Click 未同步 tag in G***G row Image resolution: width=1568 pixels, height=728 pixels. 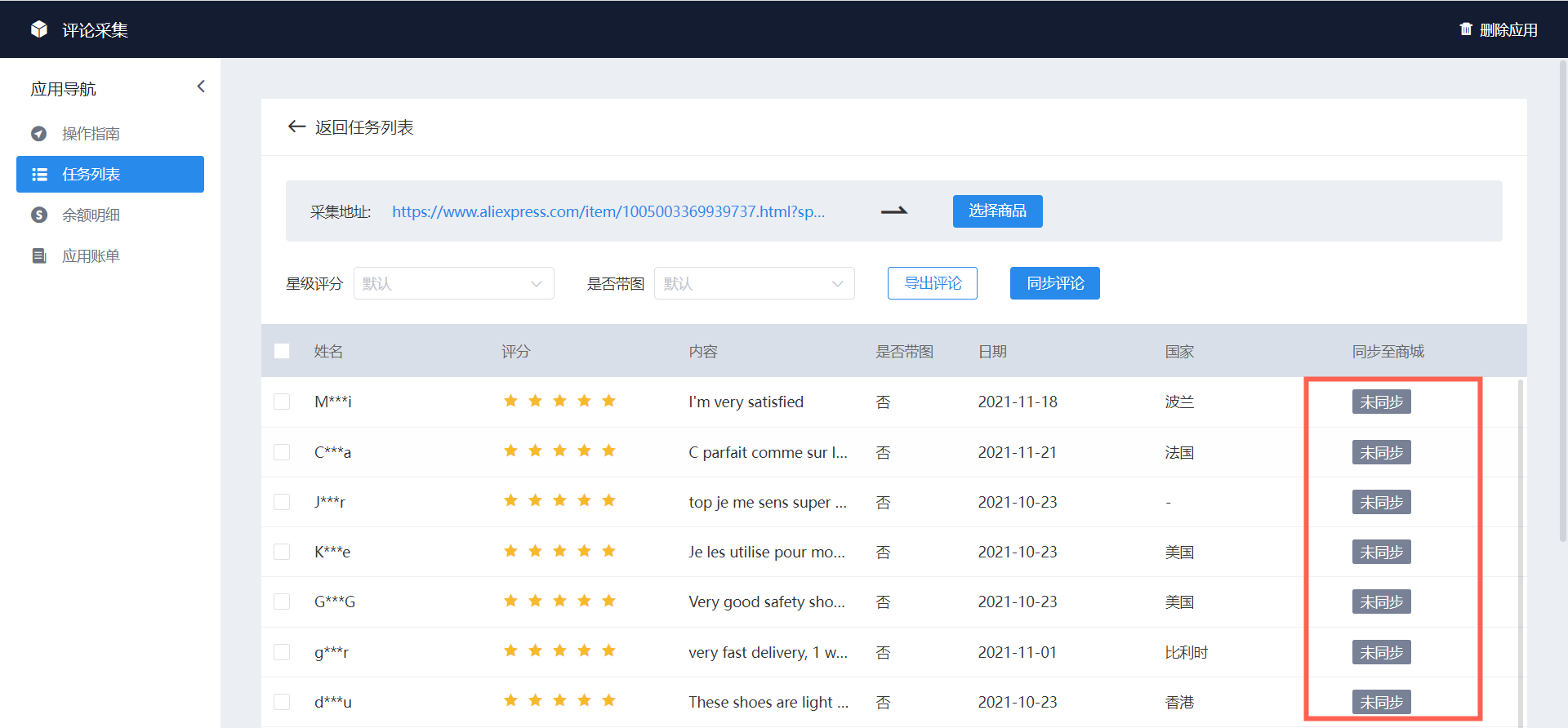[x=1381, y=601]
